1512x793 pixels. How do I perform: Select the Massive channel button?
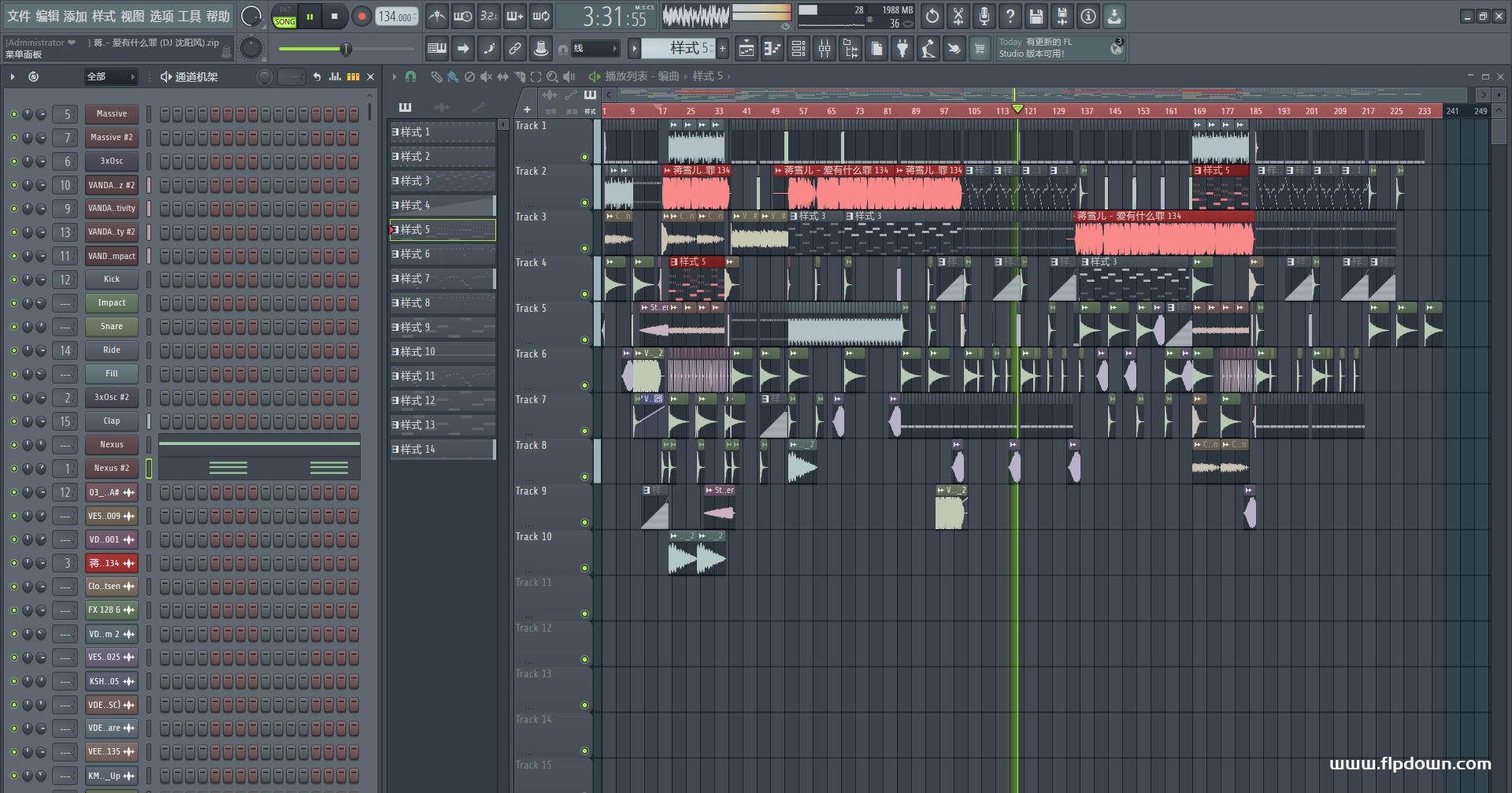tap(112, 114)
